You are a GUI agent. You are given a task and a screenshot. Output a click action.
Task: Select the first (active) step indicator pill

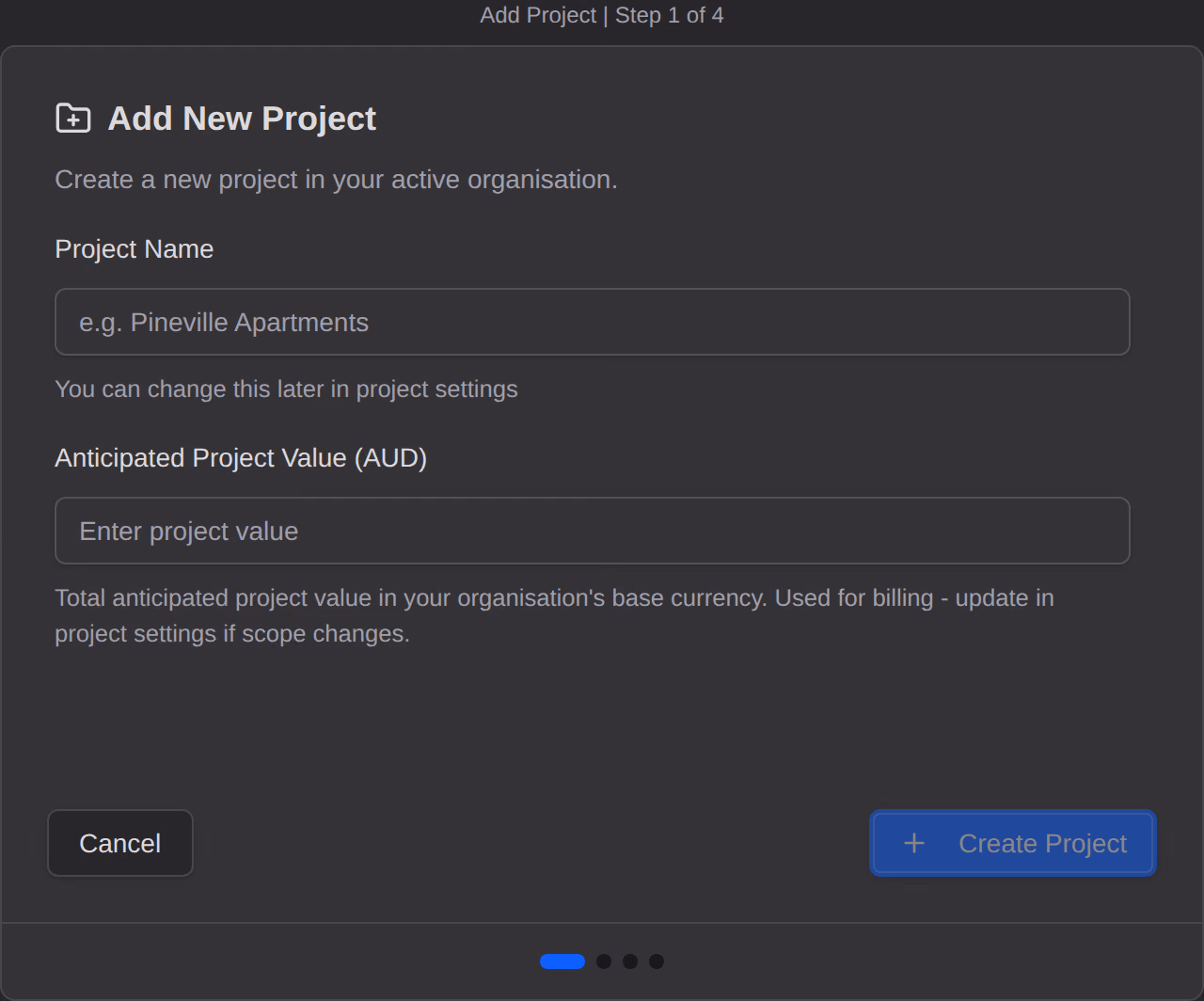[562, 961]
